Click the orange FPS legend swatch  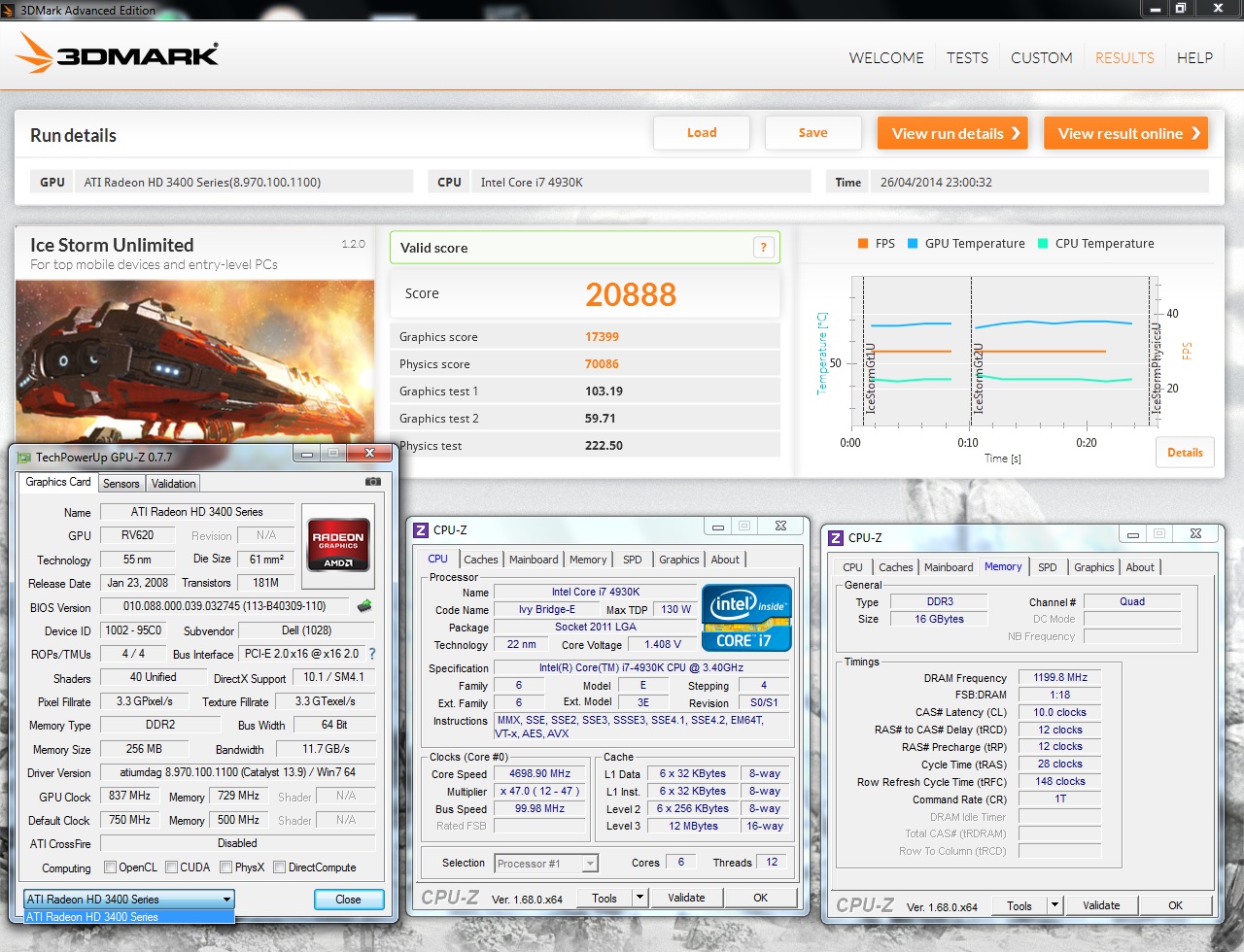coord(863,244)
